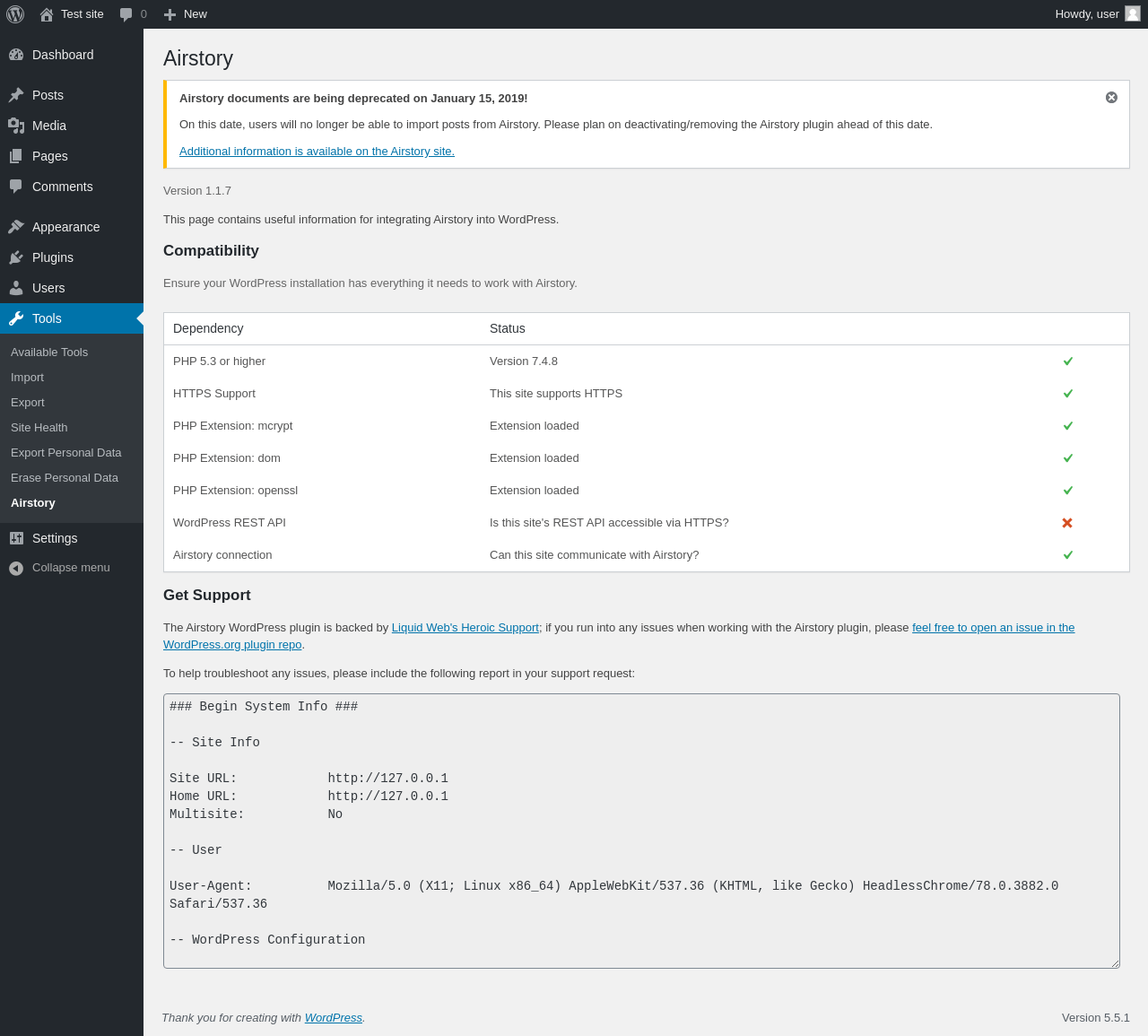Click the Dashboard gauge icon
Screen dimensions: 1148x1036
coord(16,55)
